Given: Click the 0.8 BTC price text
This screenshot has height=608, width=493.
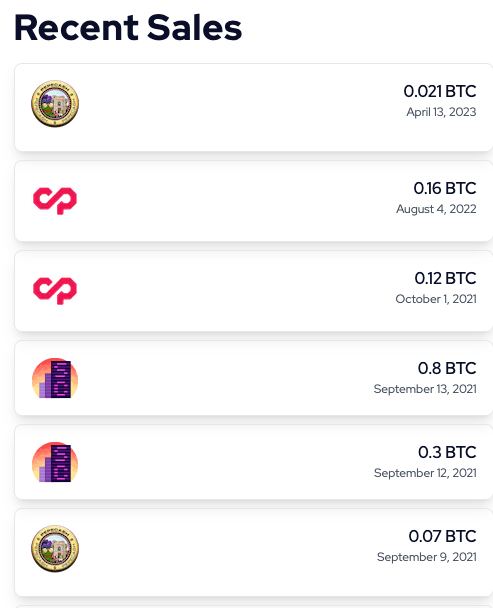Looking at the screenshot, I should (447, 368).
